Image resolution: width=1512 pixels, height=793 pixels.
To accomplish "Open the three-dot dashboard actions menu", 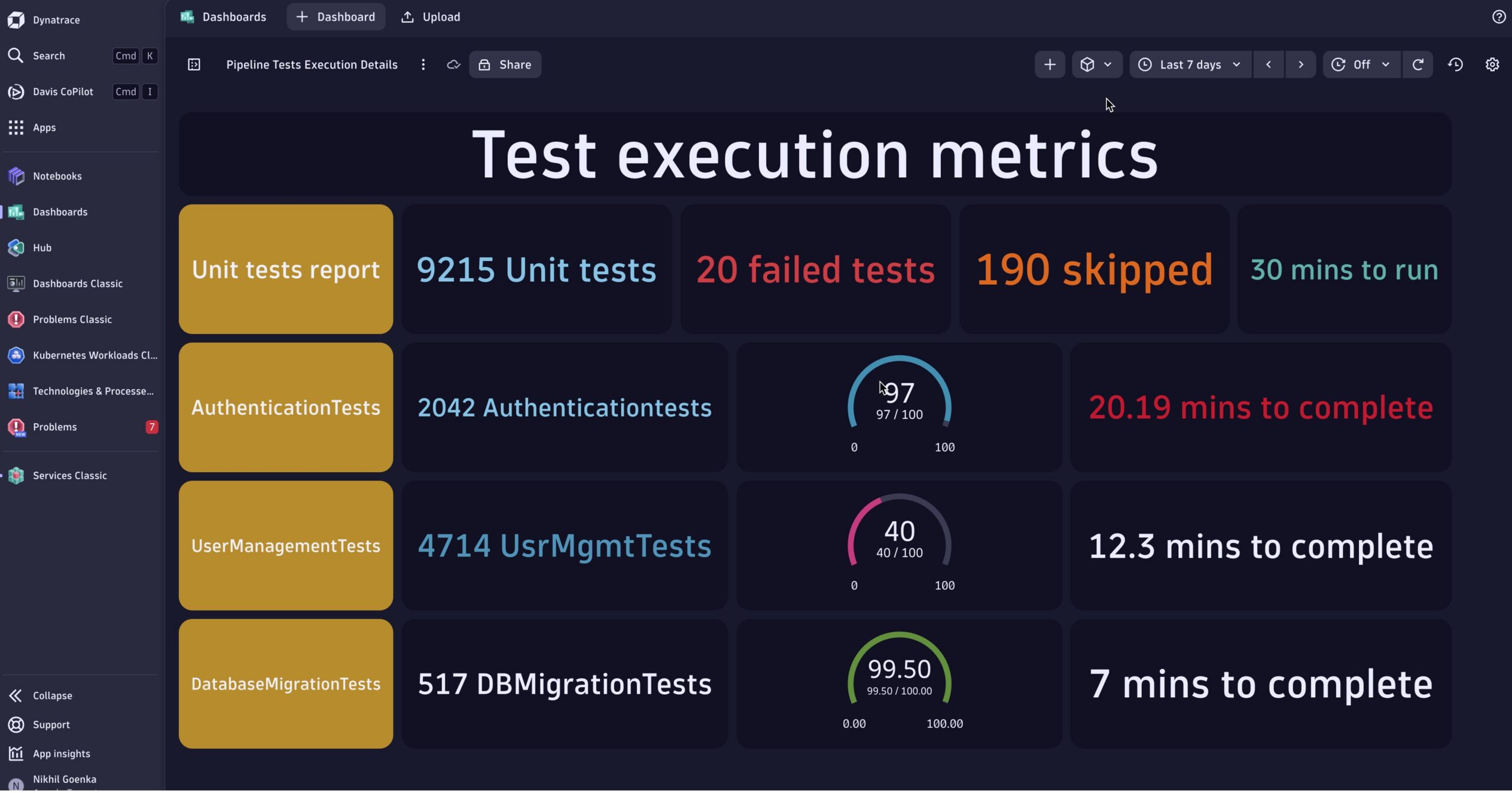I will (423, 64).
